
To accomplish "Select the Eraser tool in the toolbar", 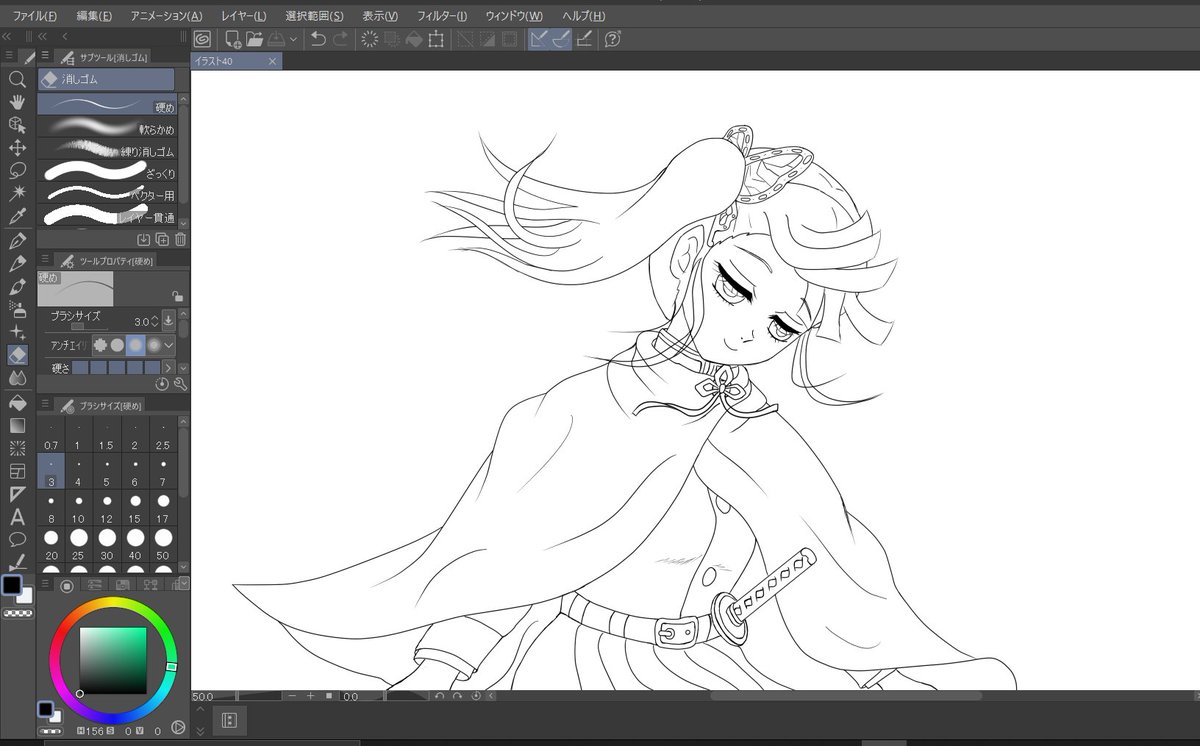I will (17, 355).
